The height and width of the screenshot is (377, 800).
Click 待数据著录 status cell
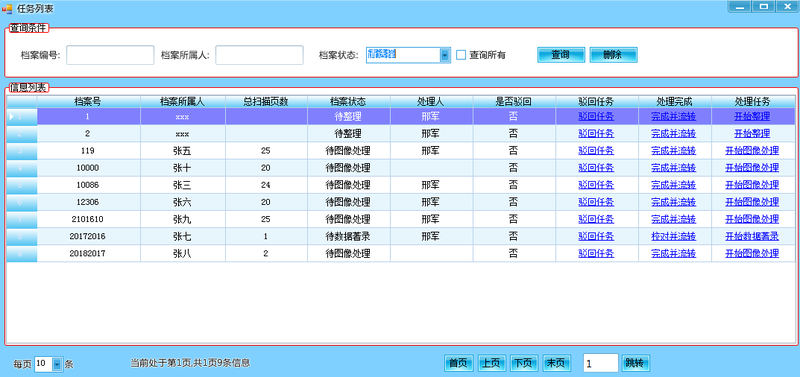point(349,236)
